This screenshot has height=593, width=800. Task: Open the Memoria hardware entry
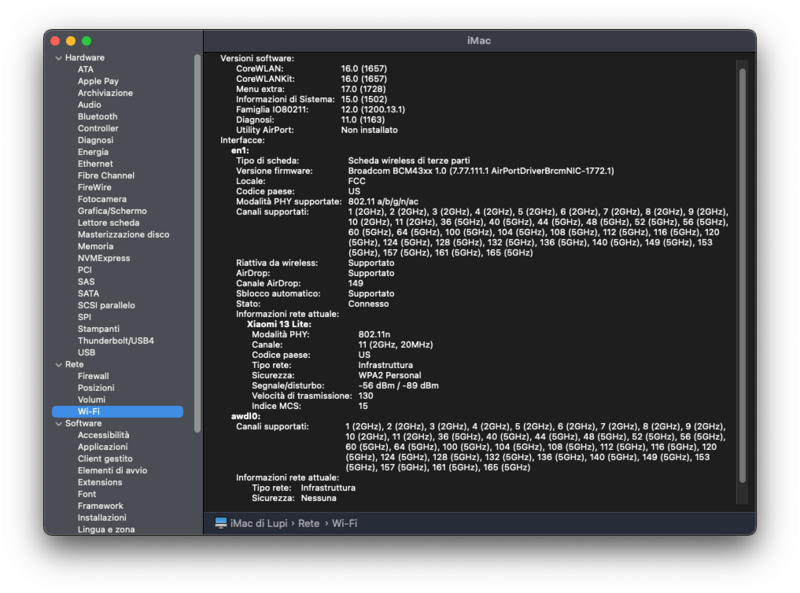[95, 246]
